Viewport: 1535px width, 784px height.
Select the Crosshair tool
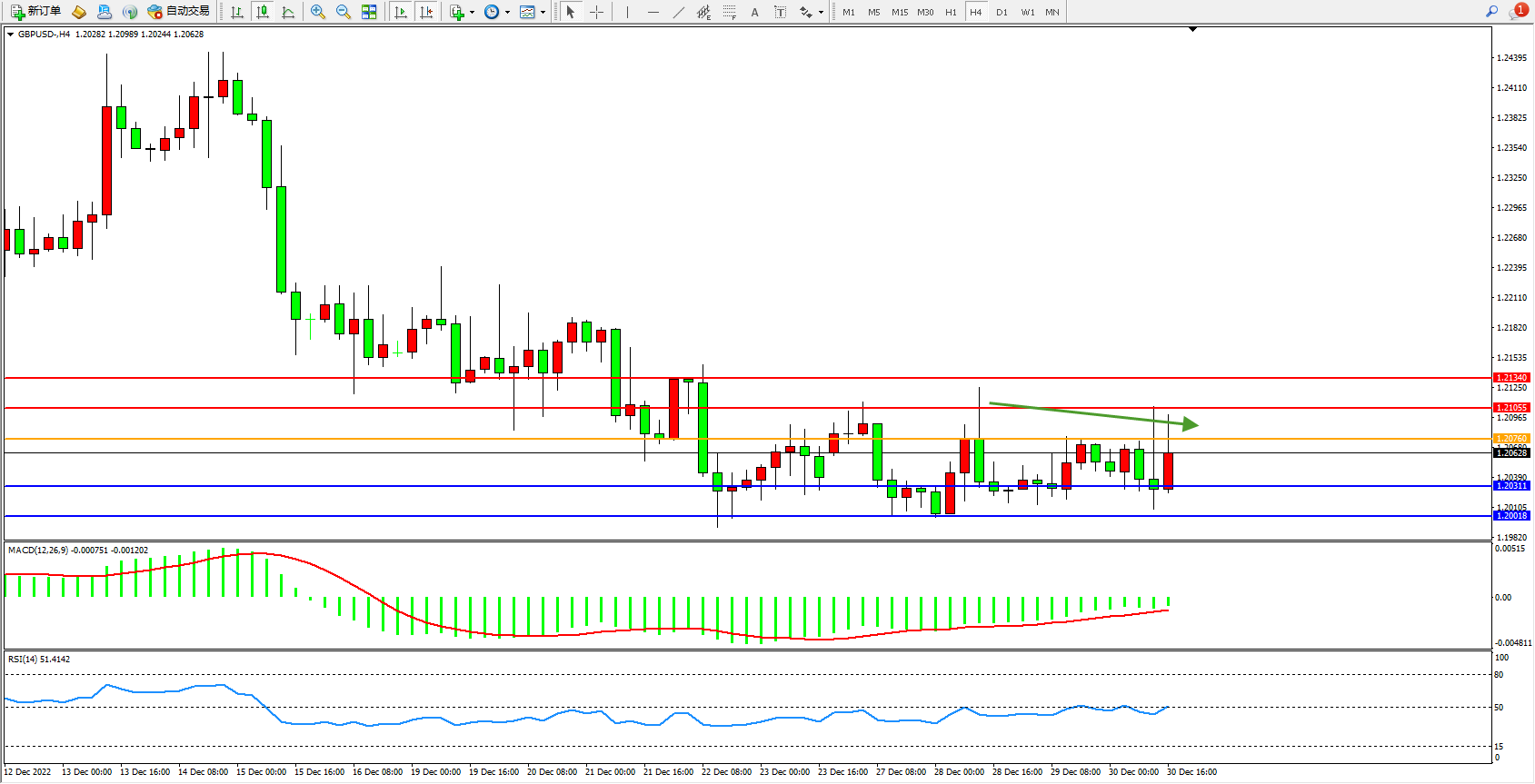click(596, 12)
